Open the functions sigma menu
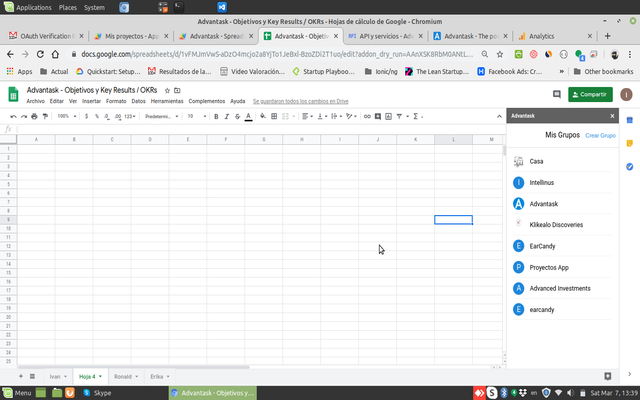The width and height of the screenshot is (640, 400). tap(418, 116)
